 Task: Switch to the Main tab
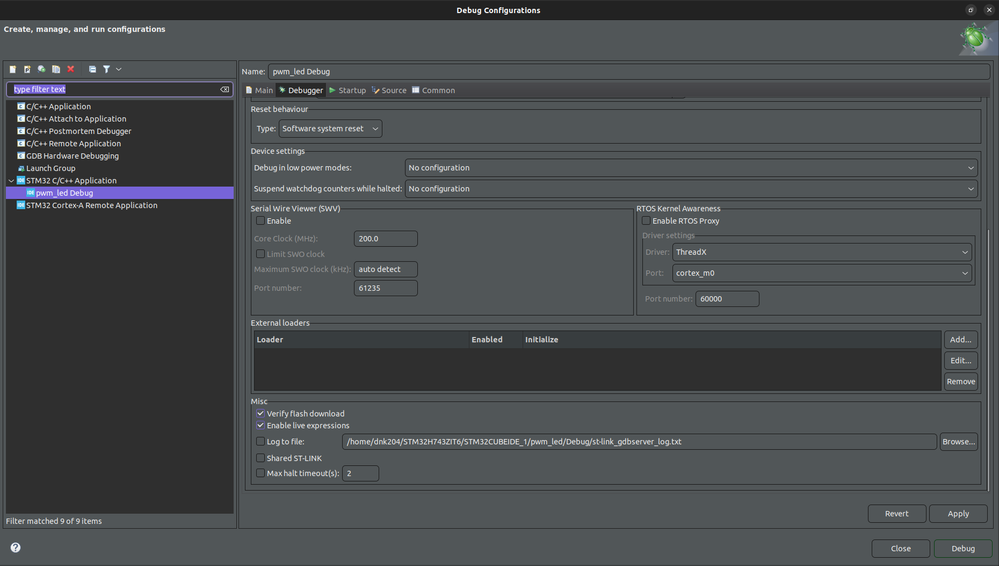[x=260, y=90]
